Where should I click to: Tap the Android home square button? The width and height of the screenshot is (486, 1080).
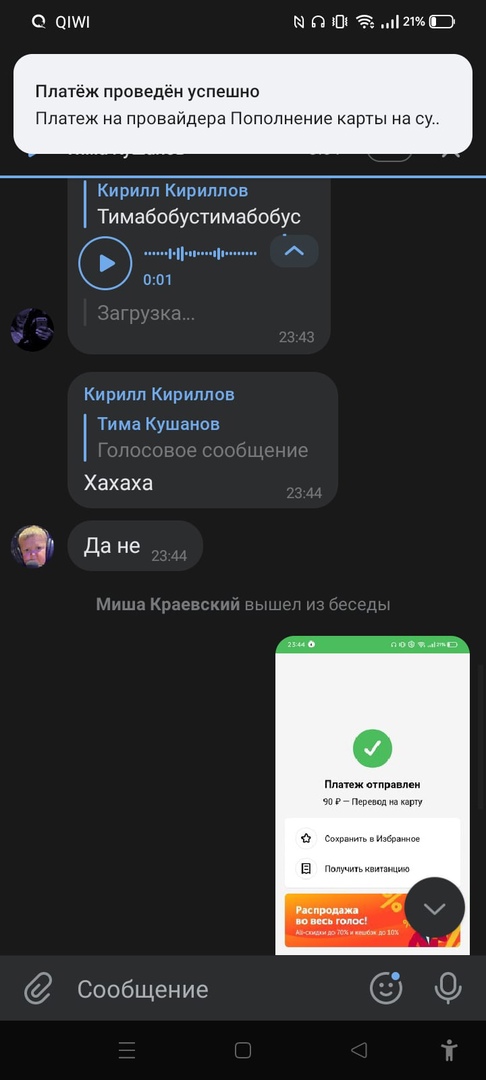click(243, 1050)
